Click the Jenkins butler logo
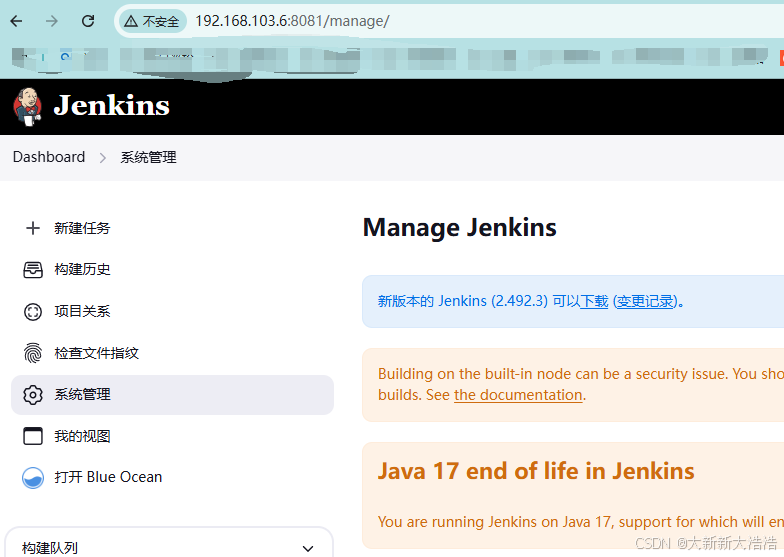 point(28,106)
